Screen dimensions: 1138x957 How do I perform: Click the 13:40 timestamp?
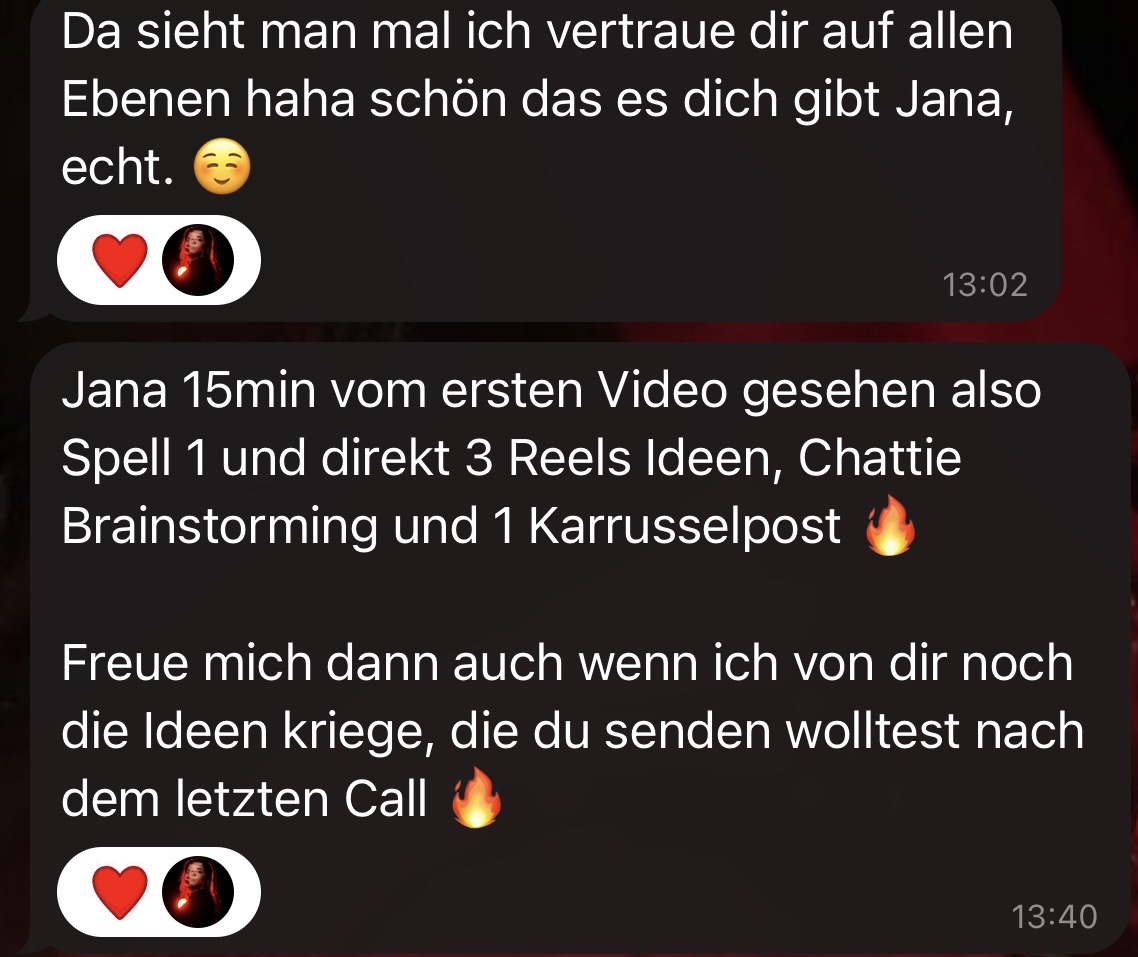click(x=1054, y=916)
